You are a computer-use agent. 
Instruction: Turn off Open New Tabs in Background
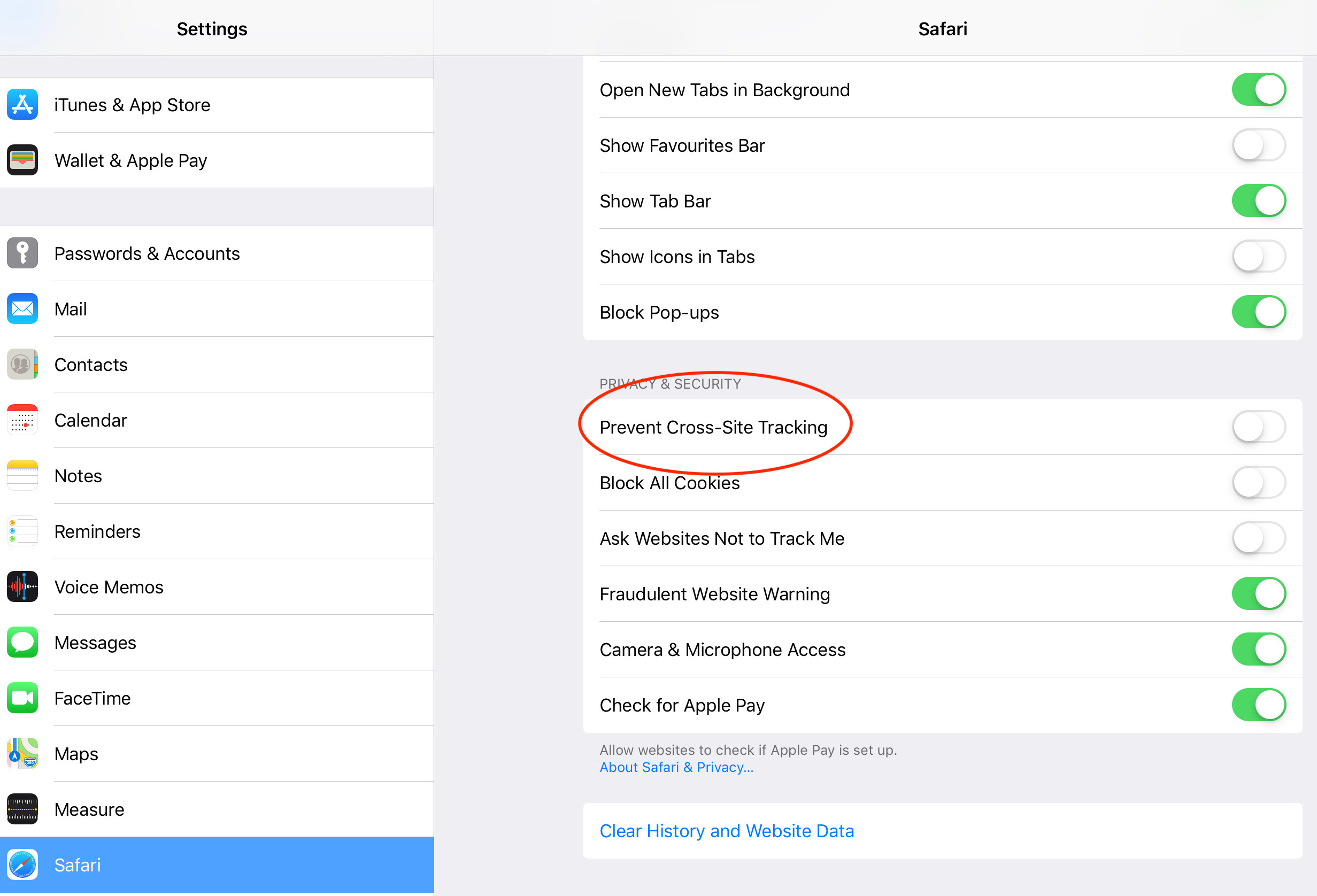[1259, 89]
